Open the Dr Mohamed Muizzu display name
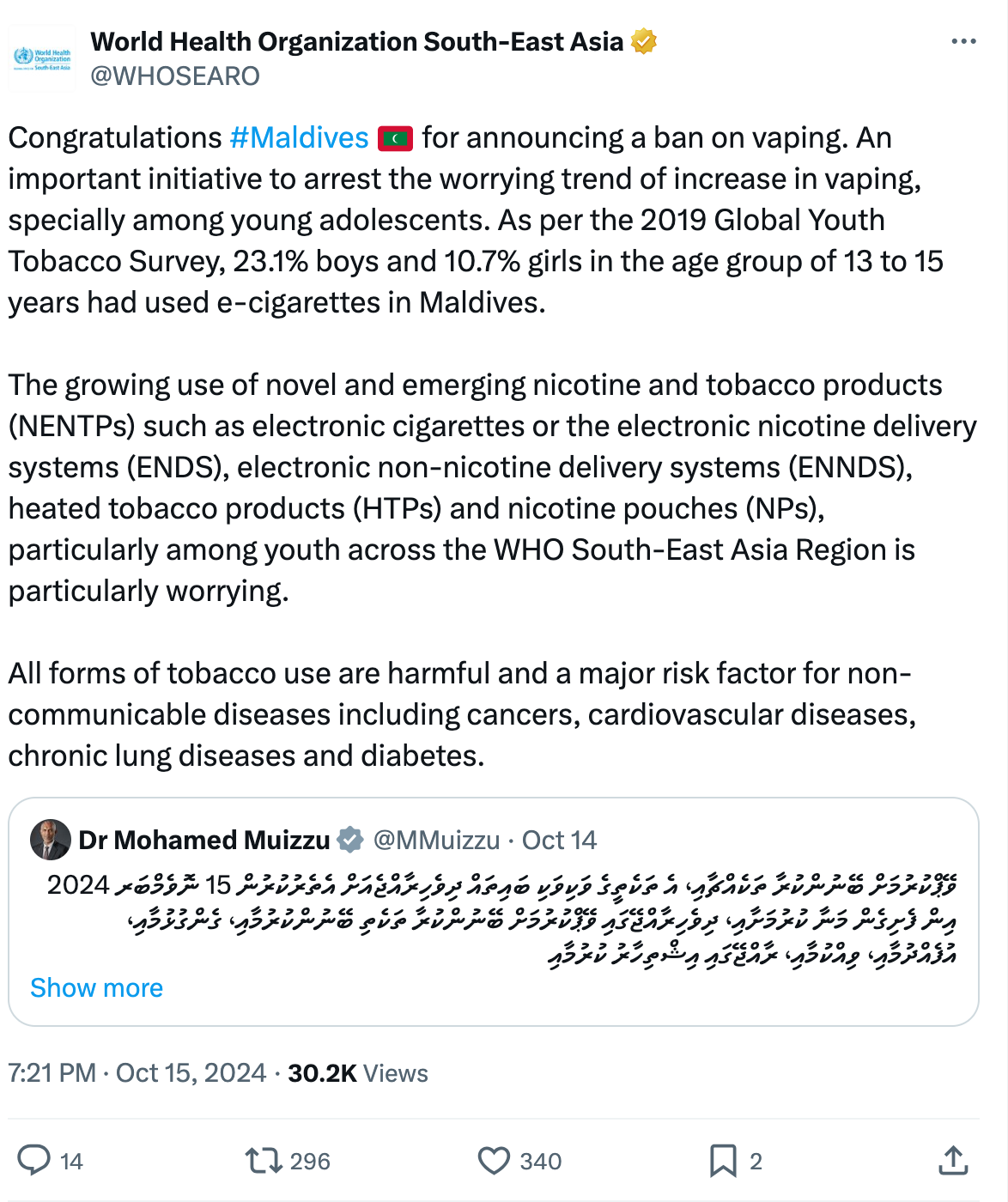Viewport: 1008px width, 1202px height. [204, 840]
